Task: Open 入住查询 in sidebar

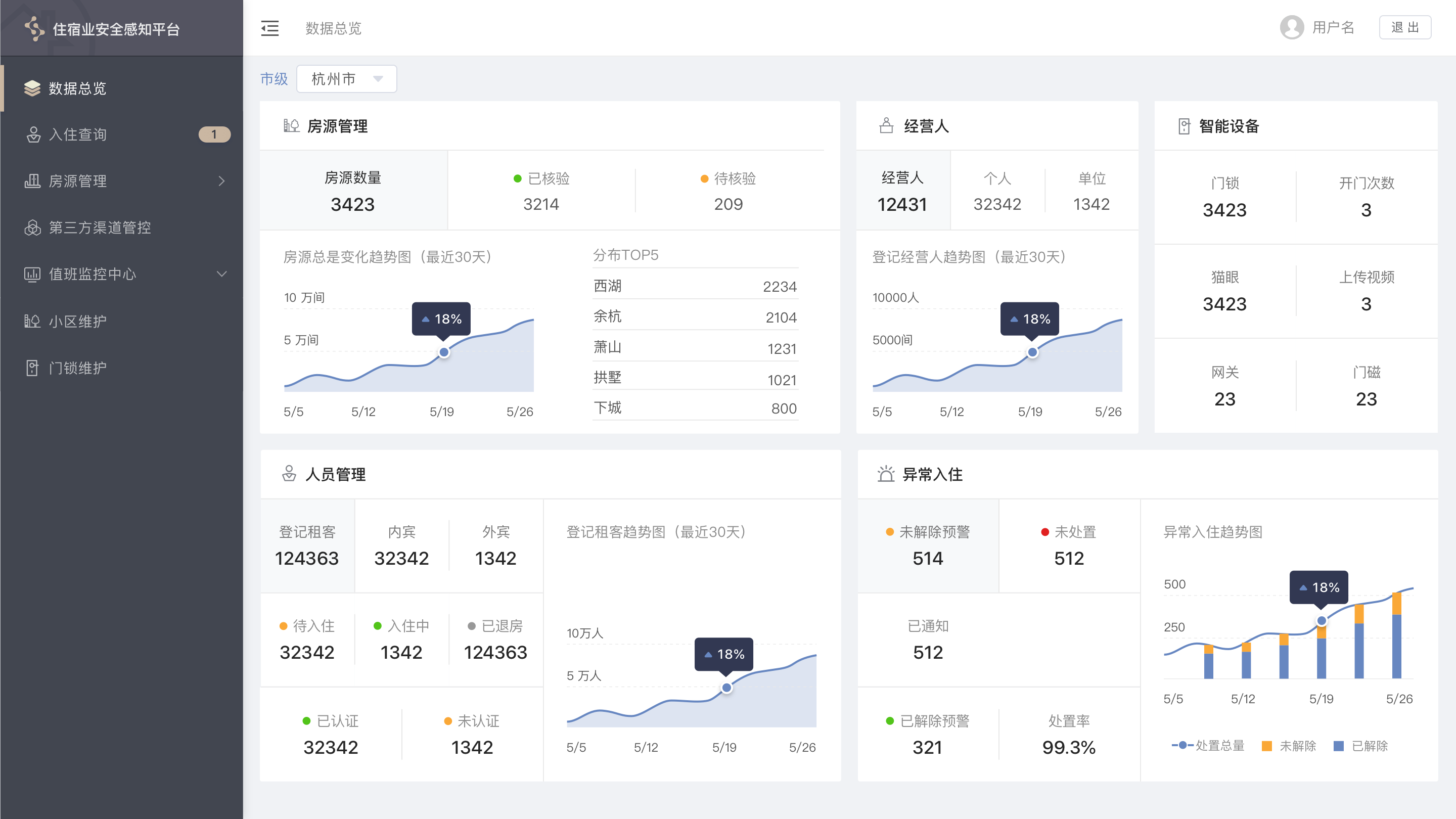Action: pyautogui.click(x=78, y=134)
